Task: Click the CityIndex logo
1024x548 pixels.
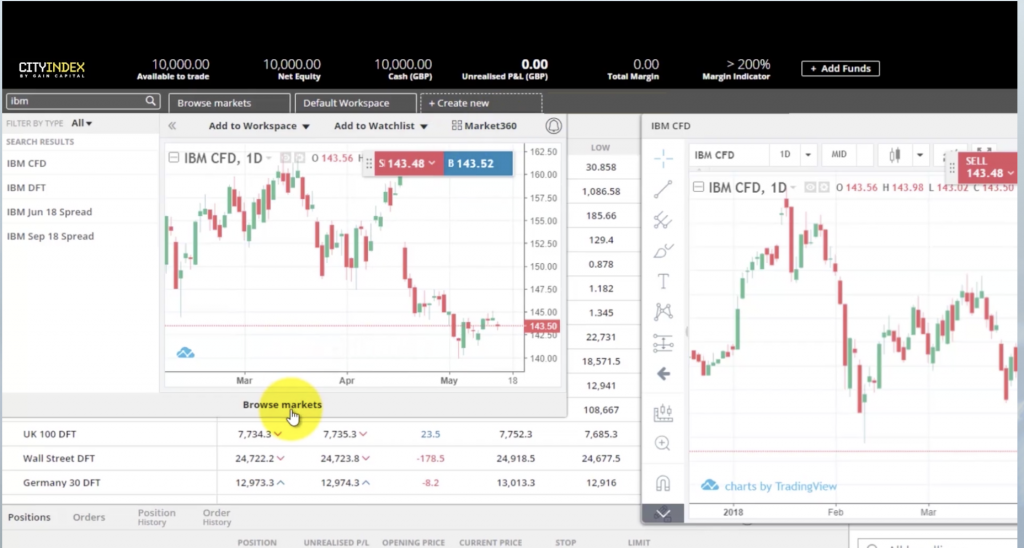Action: click(52, 69)
